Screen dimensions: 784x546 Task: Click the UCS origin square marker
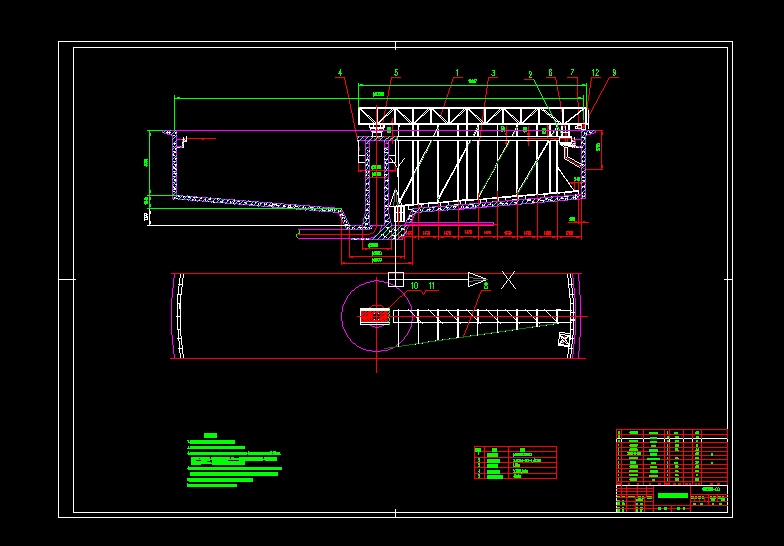pos(396,280)
